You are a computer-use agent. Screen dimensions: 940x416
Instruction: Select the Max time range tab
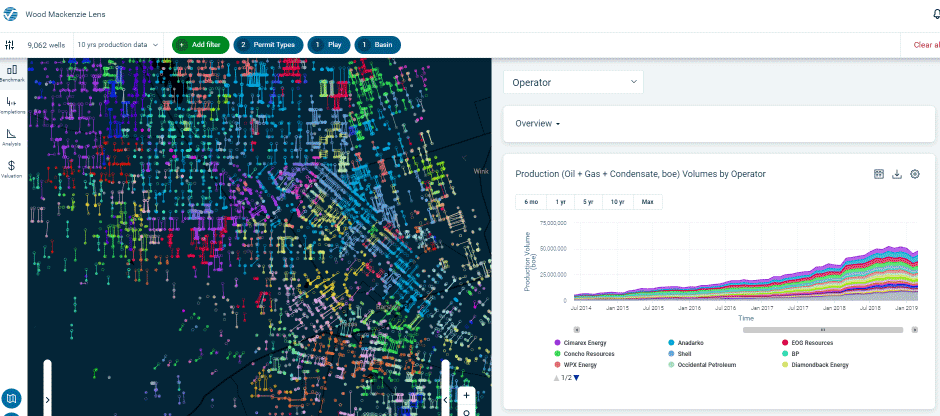(647, 202)
